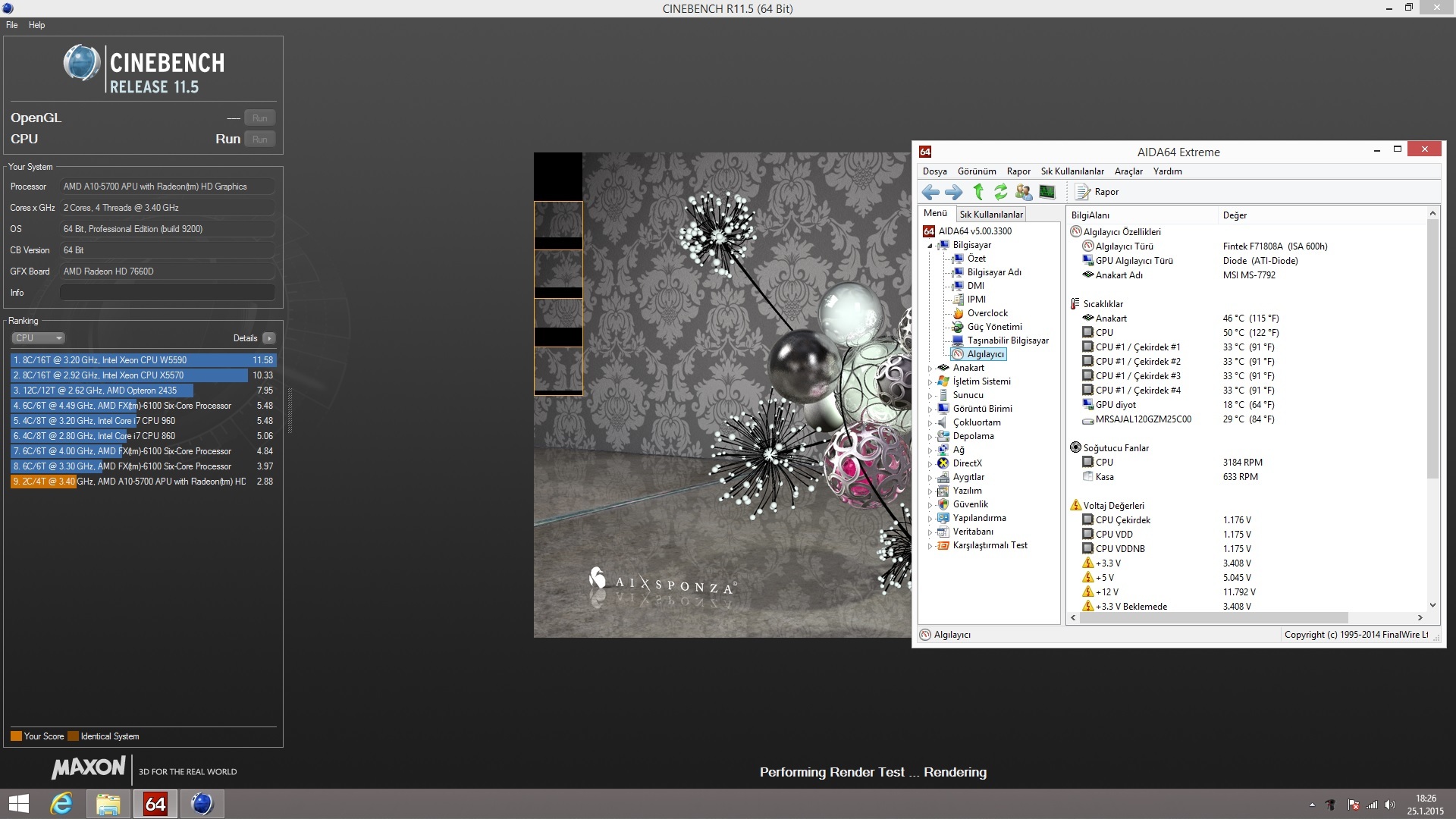1456x819 pixels.
Task: Click the Voltaj Değerleri warning icon
Action: [x=1075, y=506]
